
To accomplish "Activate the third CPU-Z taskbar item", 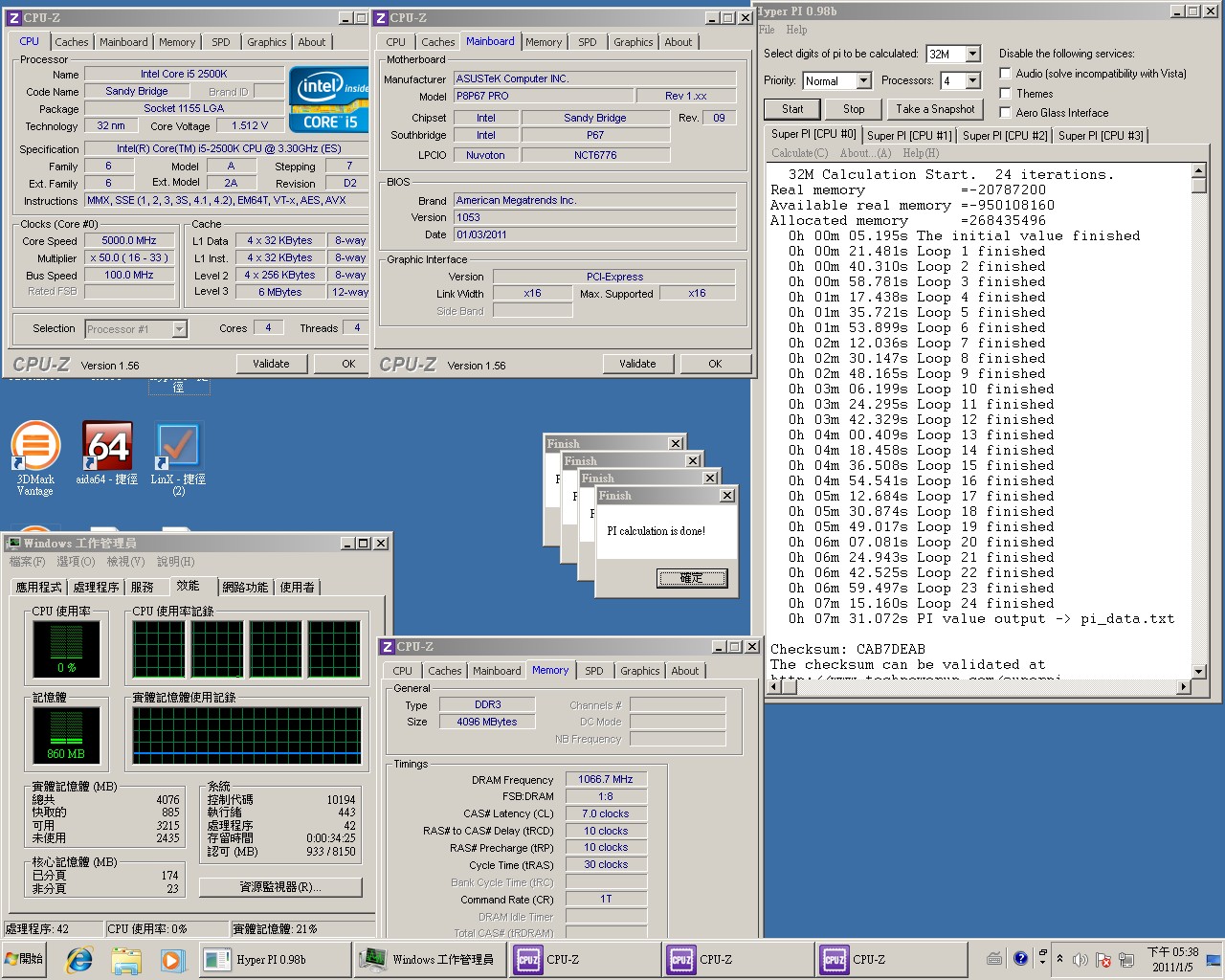I will tap(890, 960).
